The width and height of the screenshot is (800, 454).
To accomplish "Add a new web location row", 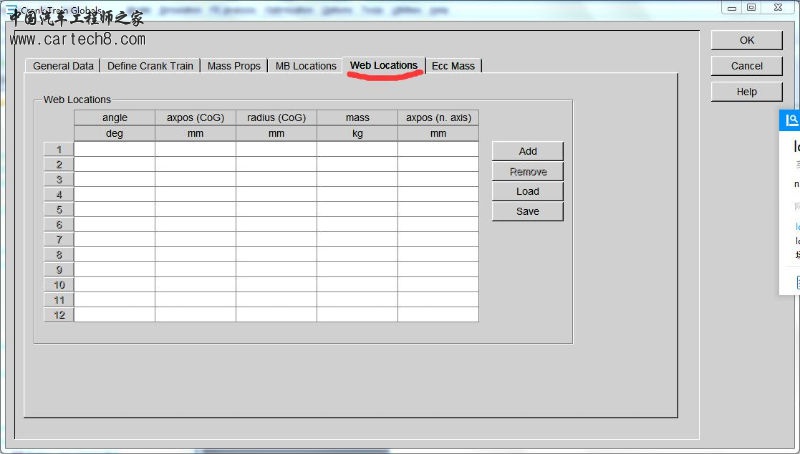I will [x=527, y=151].
